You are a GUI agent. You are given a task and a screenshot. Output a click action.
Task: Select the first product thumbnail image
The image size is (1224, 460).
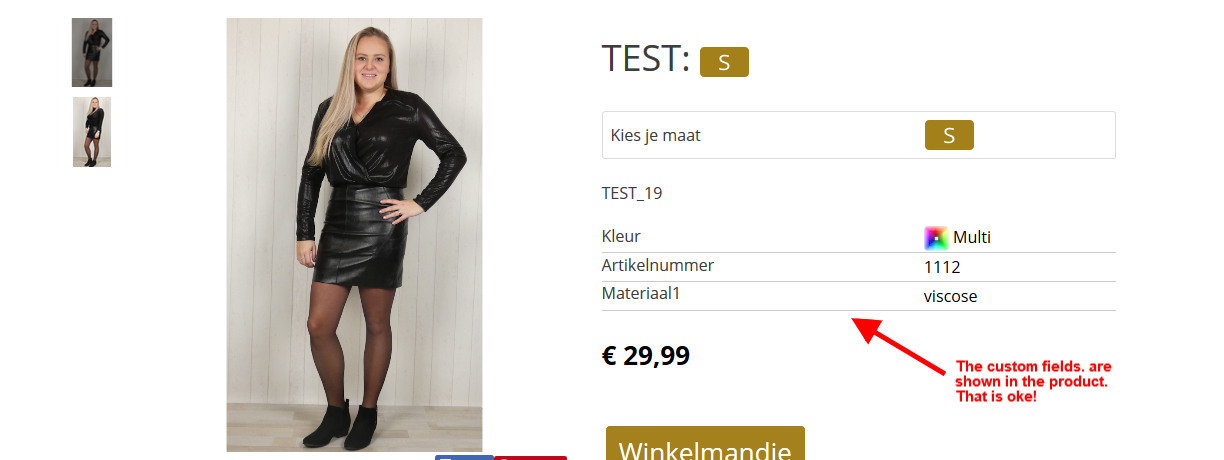point(92,52)
